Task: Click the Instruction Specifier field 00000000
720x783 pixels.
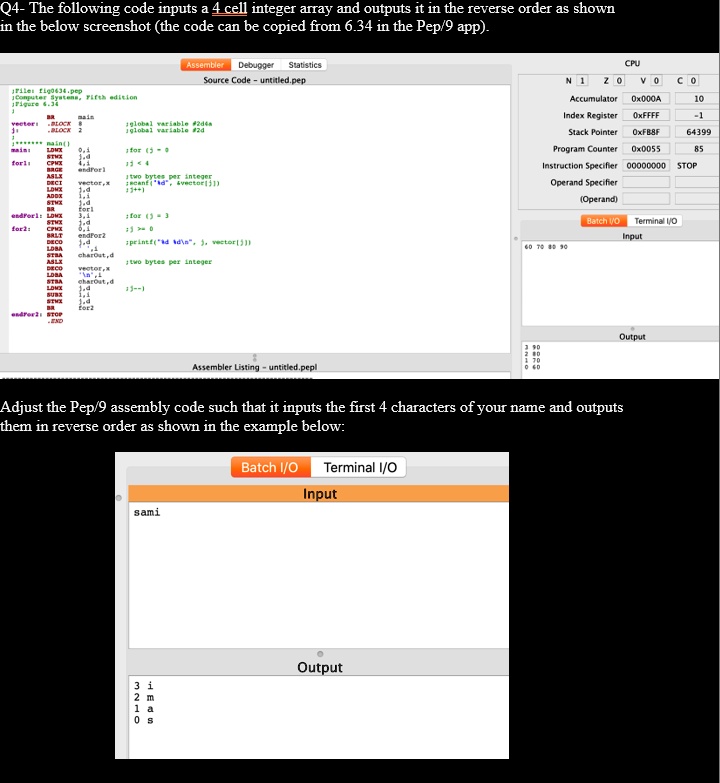Action: click(x=646, y=166)
